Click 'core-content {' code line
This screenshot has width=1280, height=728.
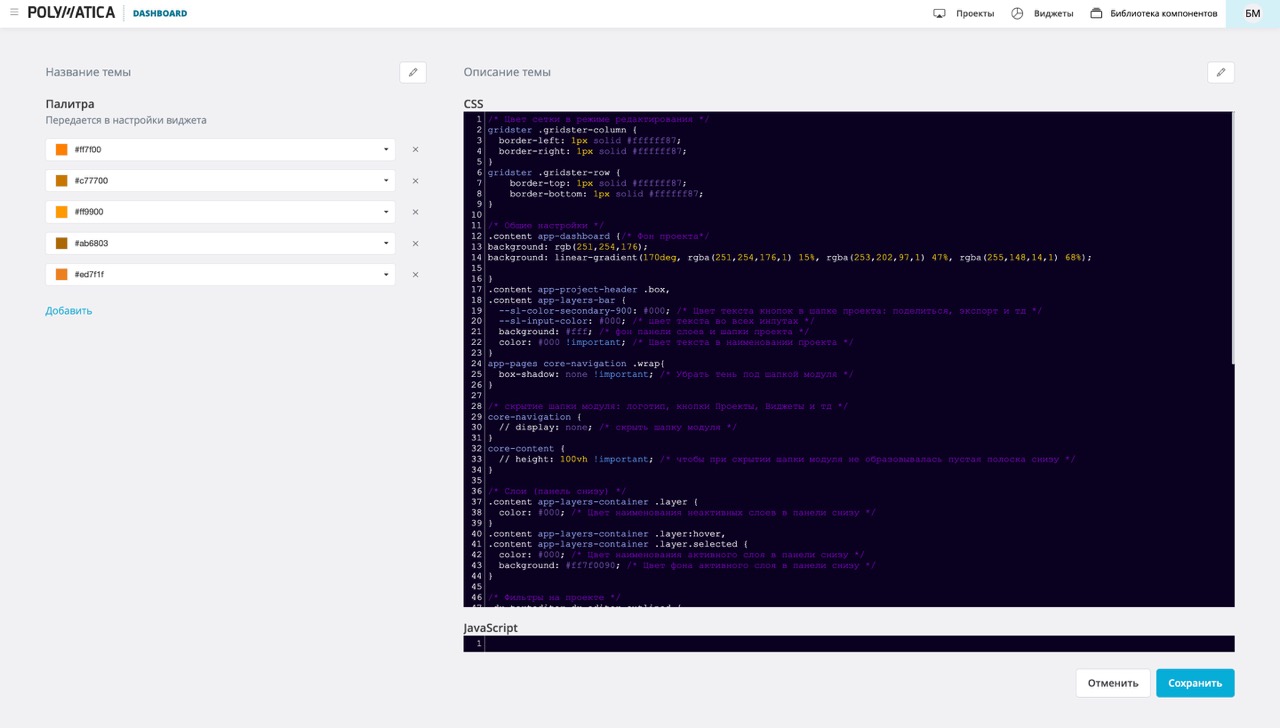[526, 449]
